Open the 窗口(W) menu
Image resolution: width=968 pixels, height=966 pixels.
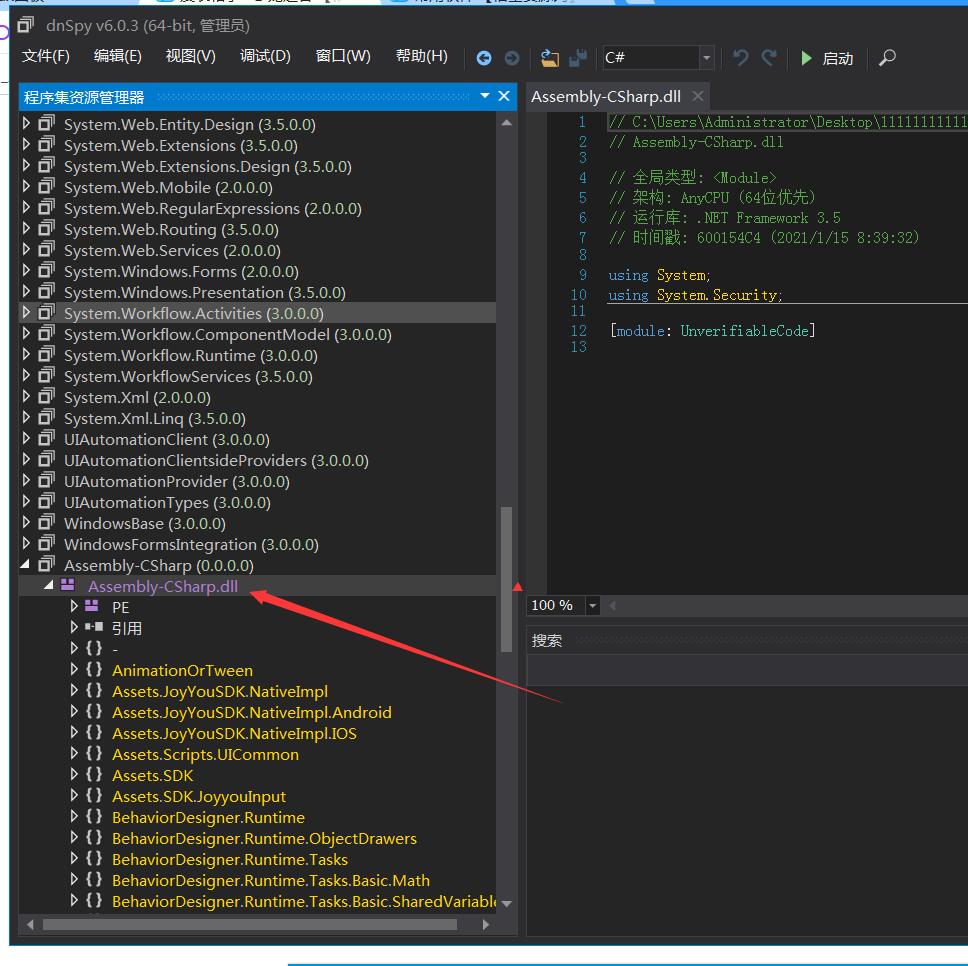[x=343, y=56]
